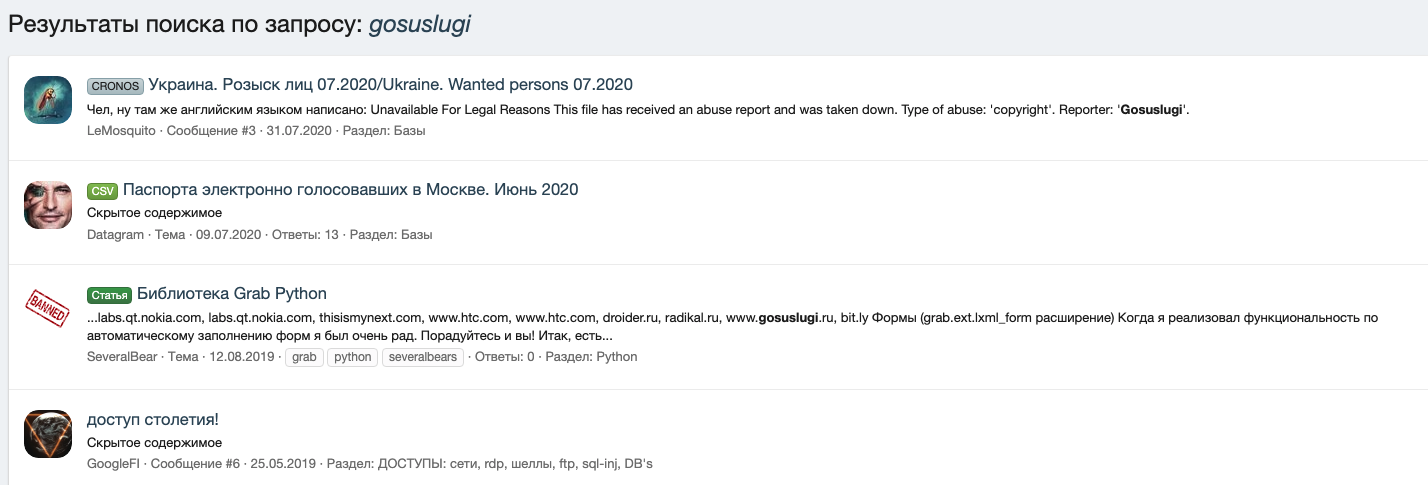This screenshot has height=485, width=1428.
Task: Click the green CSV prefix label
Action: [102, 190]
